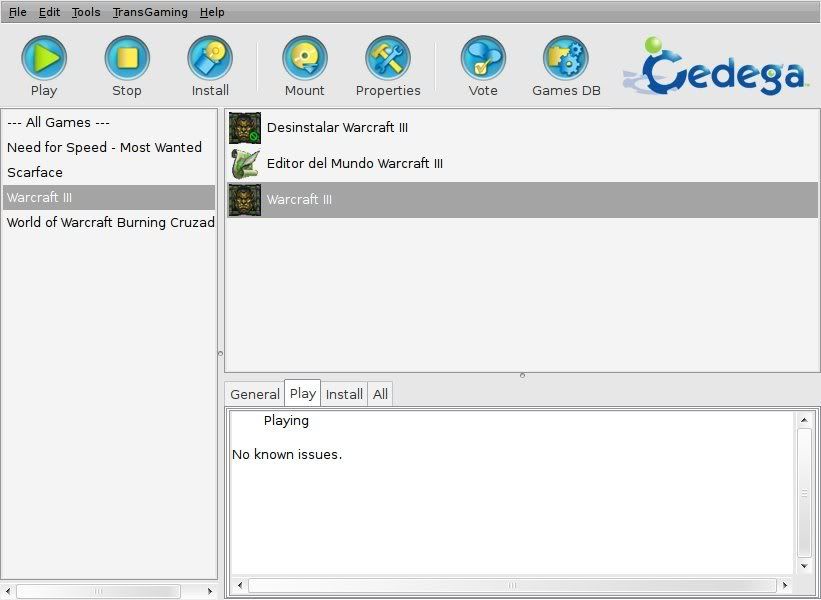
Task: Click details pane right scroll arrow
Action: click(785, 585)
